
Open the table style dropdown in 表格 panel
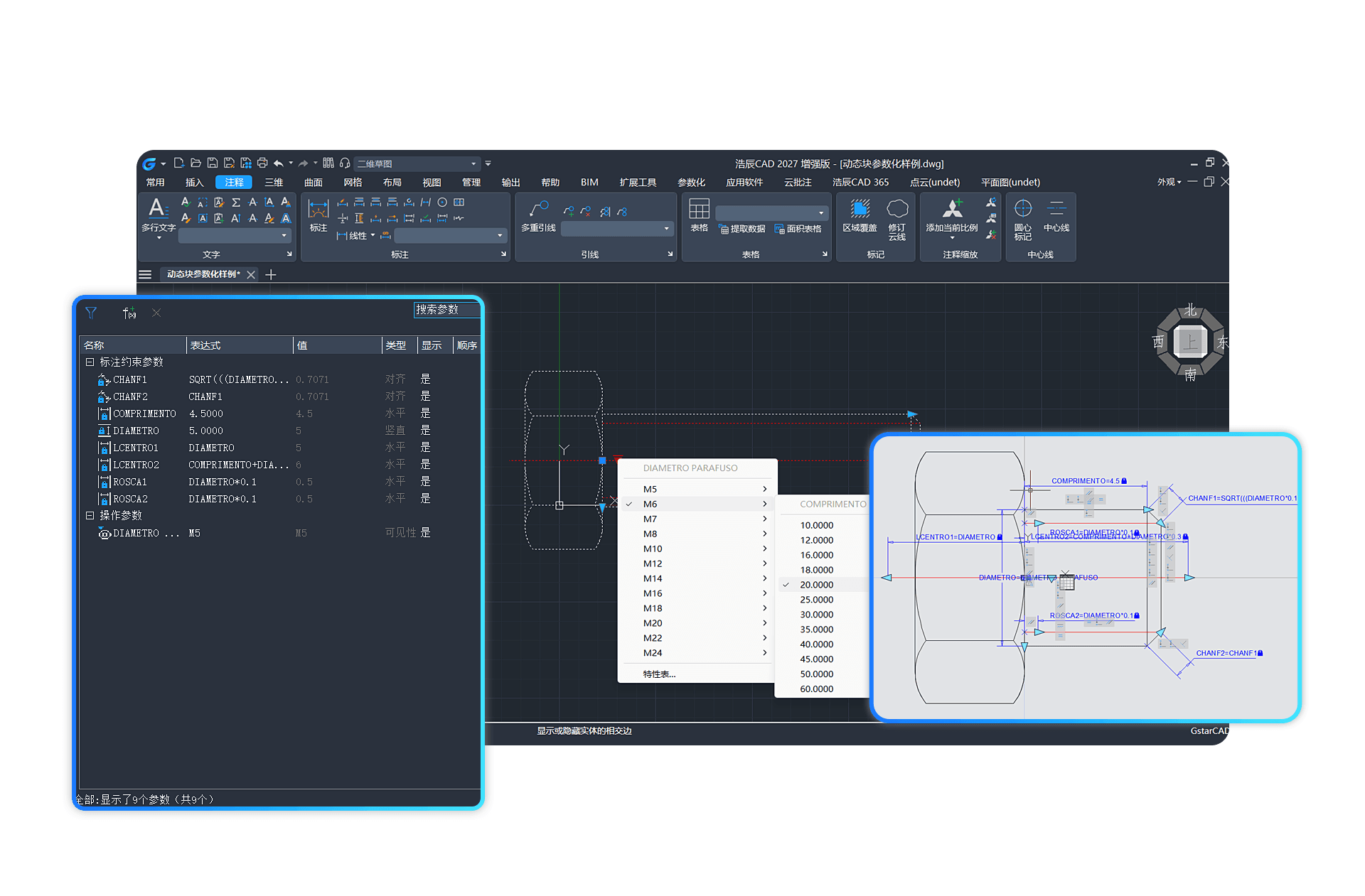(x=771, y=212)
